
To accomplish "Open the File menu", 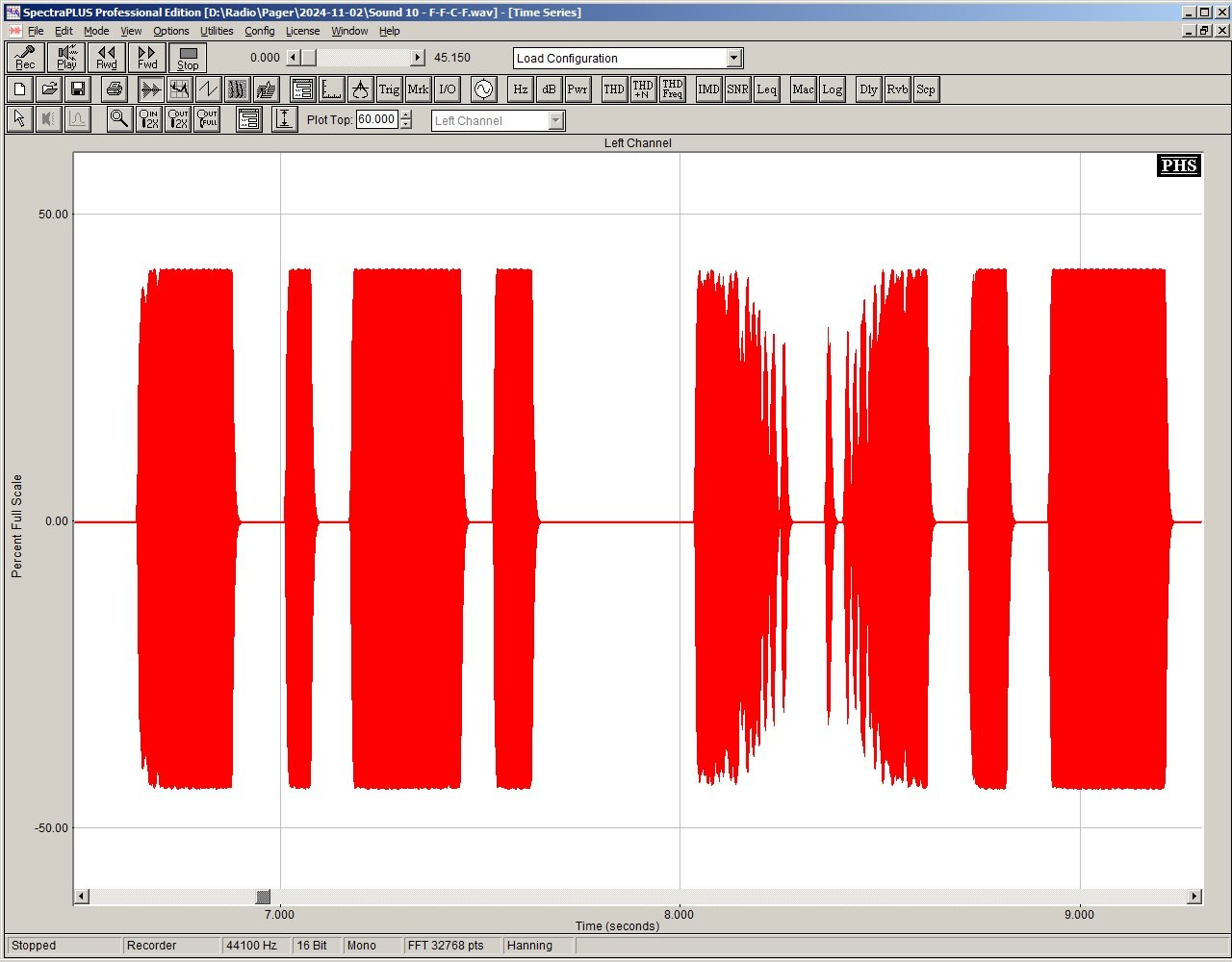I will coord(36,31).
